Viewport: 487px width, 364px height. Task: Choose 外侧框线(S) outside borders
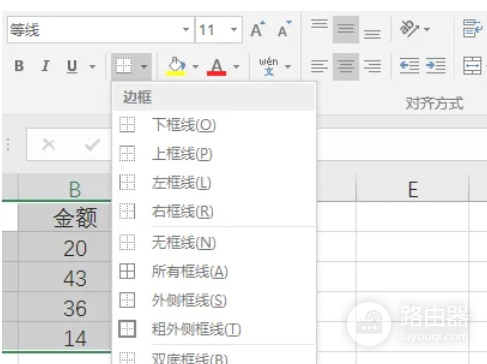point(214,300)
